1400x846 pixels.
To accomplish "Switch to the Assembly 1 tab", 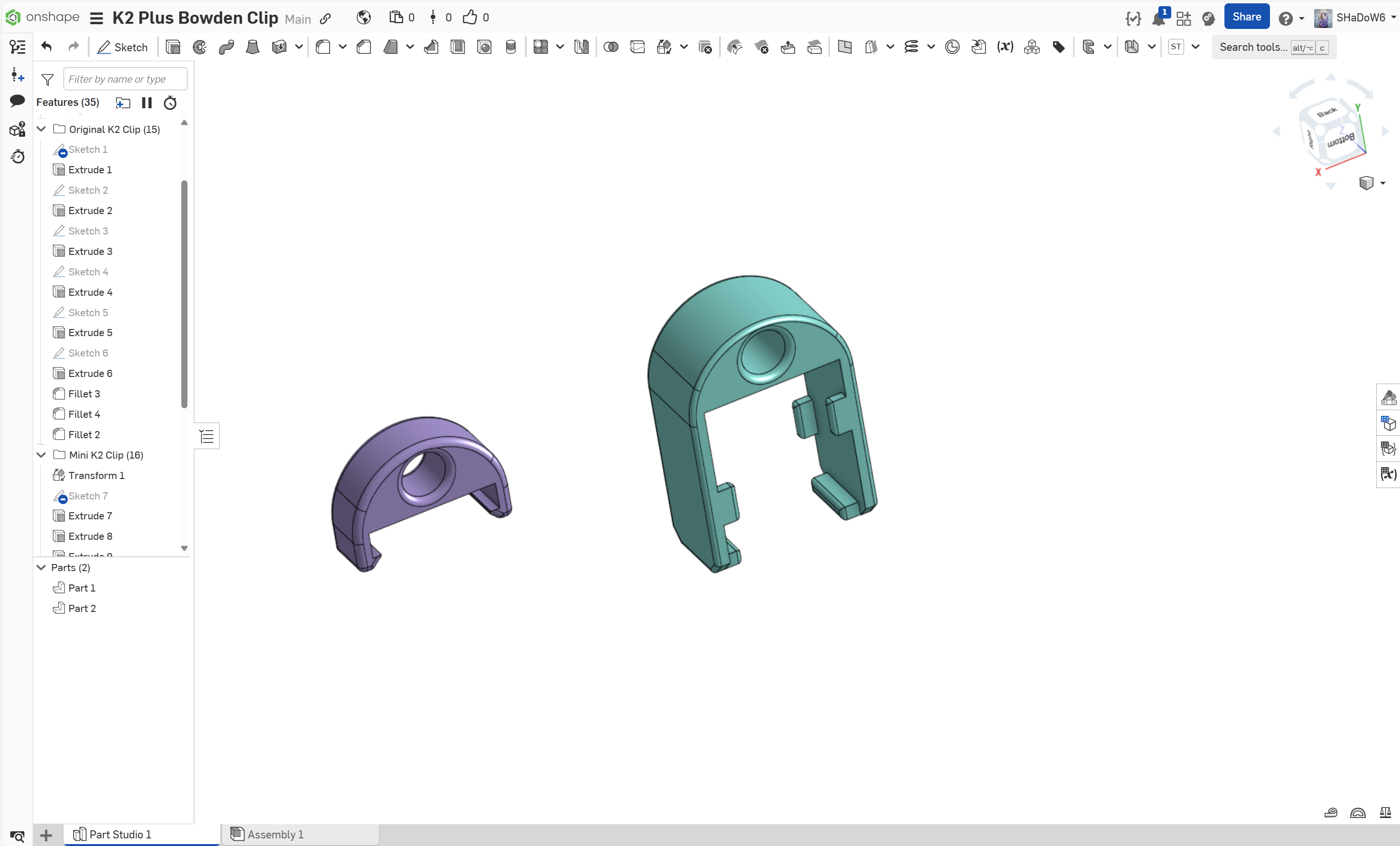I will [x=276, y=834].
